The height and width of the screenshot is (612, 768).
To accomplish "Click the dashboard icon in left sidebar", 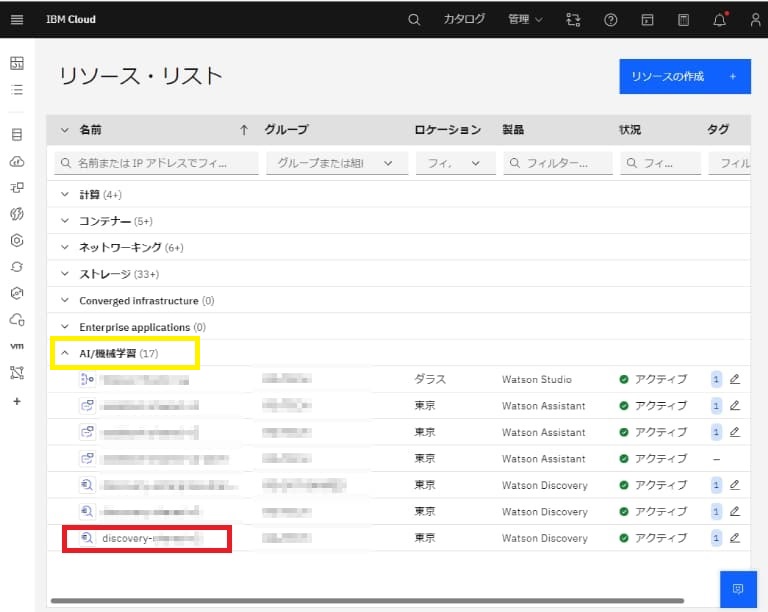I will (16, 63).
